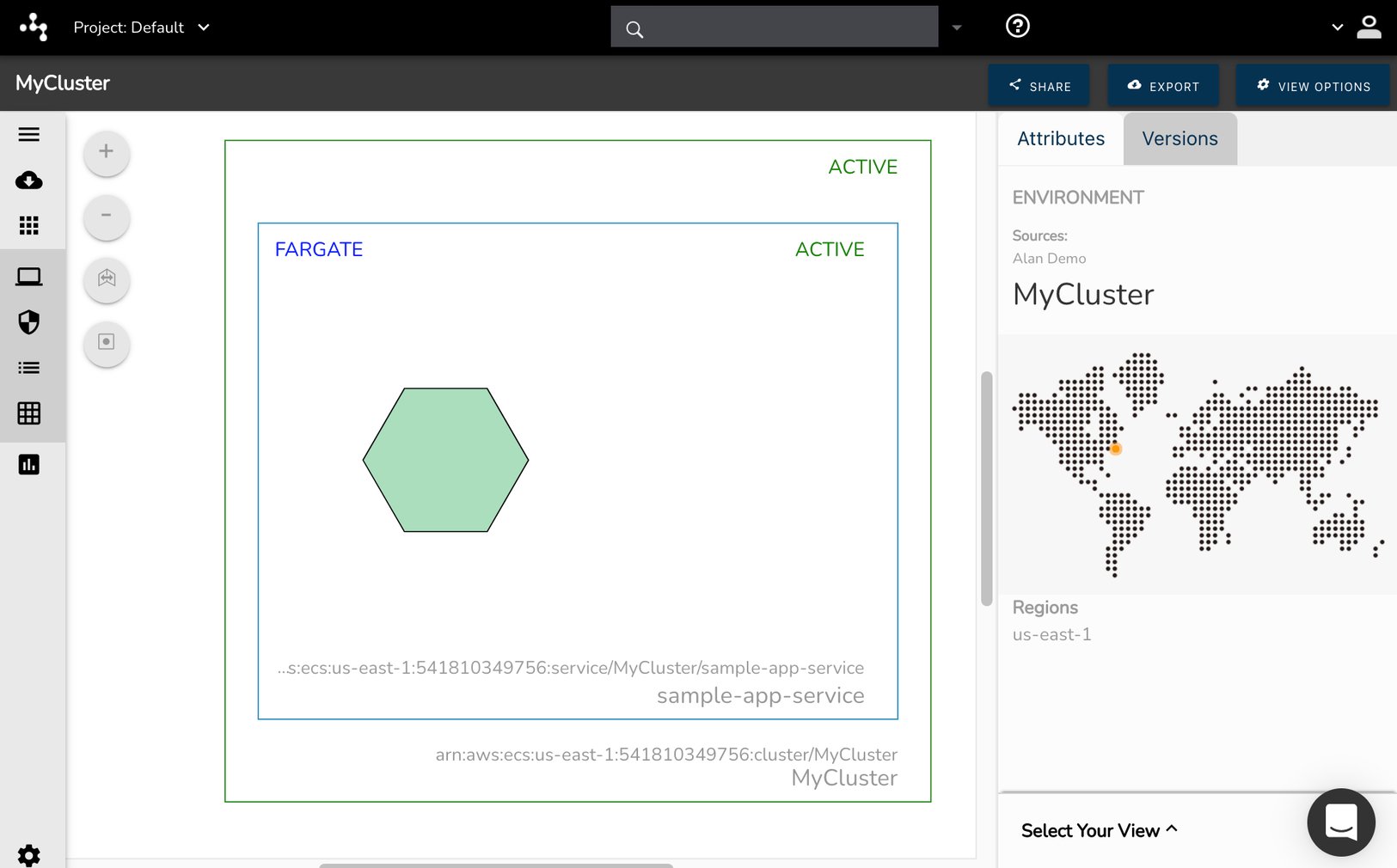
Task: Toggle the sidebar hamburger menu
Action: pos(29,134)
